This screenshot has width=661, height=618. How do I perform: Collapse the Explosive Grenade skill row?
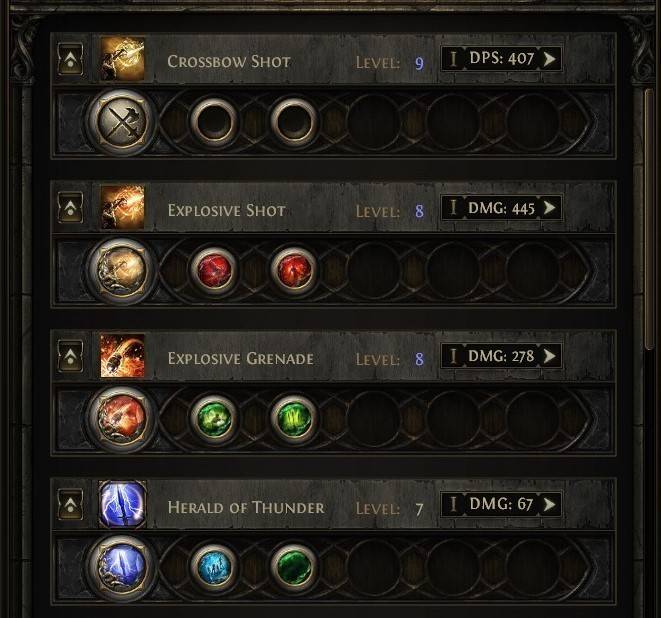click(71, 358)
